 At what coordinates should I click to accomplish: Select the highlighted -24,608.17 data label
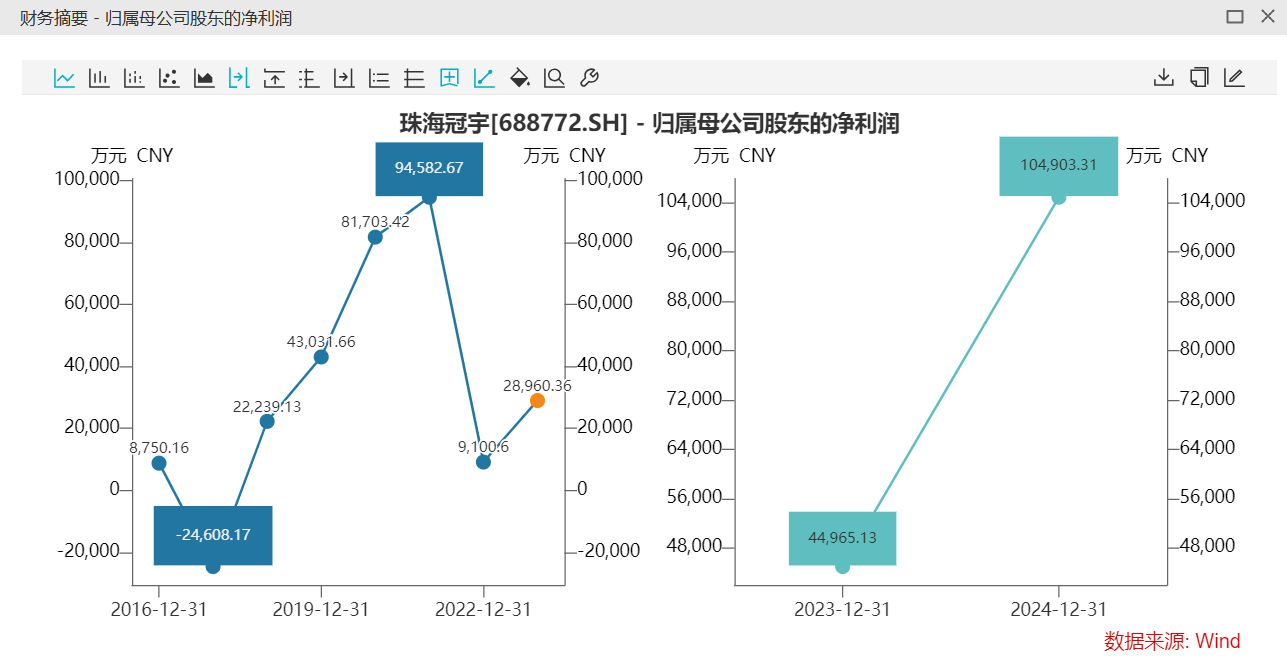click(213, 535)
